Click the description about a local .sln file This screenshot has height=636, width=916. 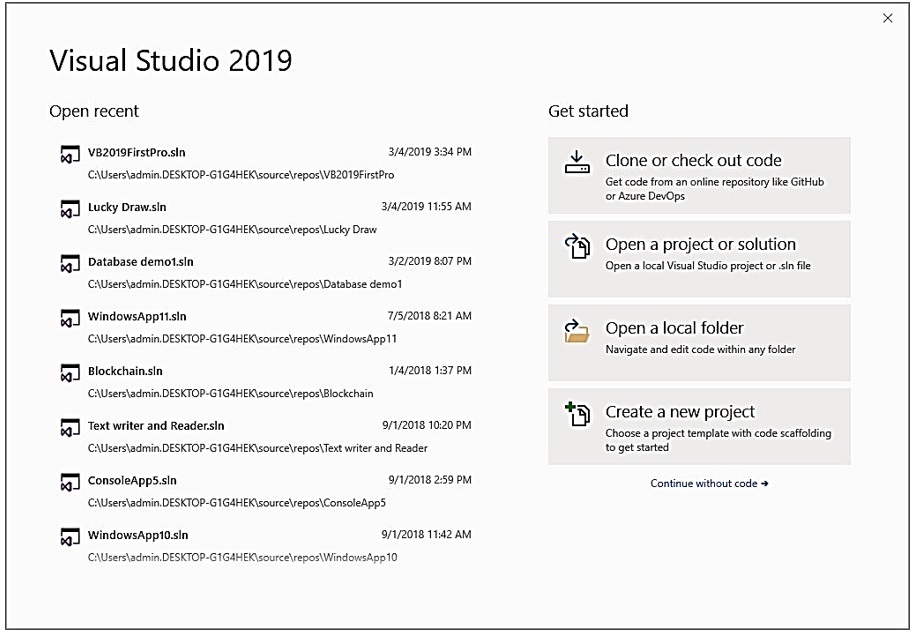[x=708, y=266]
